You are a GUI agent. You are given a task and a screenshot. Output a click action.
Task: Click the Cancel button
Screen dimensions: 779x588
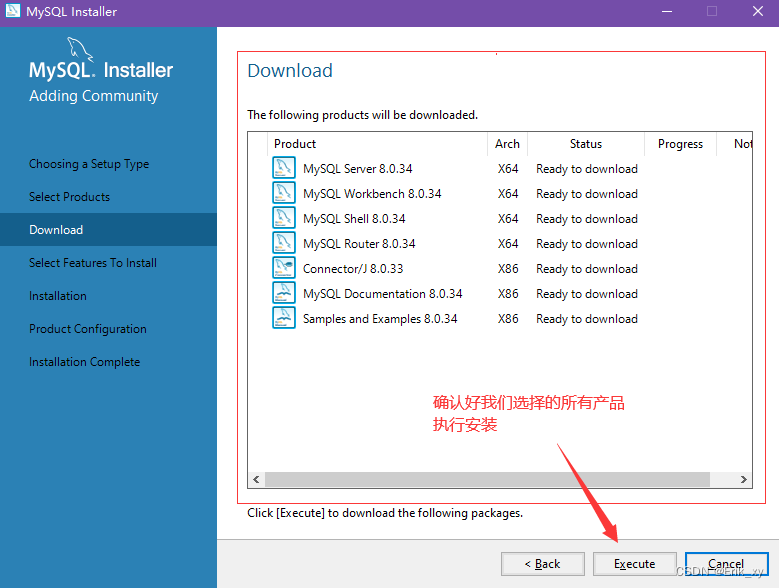(726, 564)
